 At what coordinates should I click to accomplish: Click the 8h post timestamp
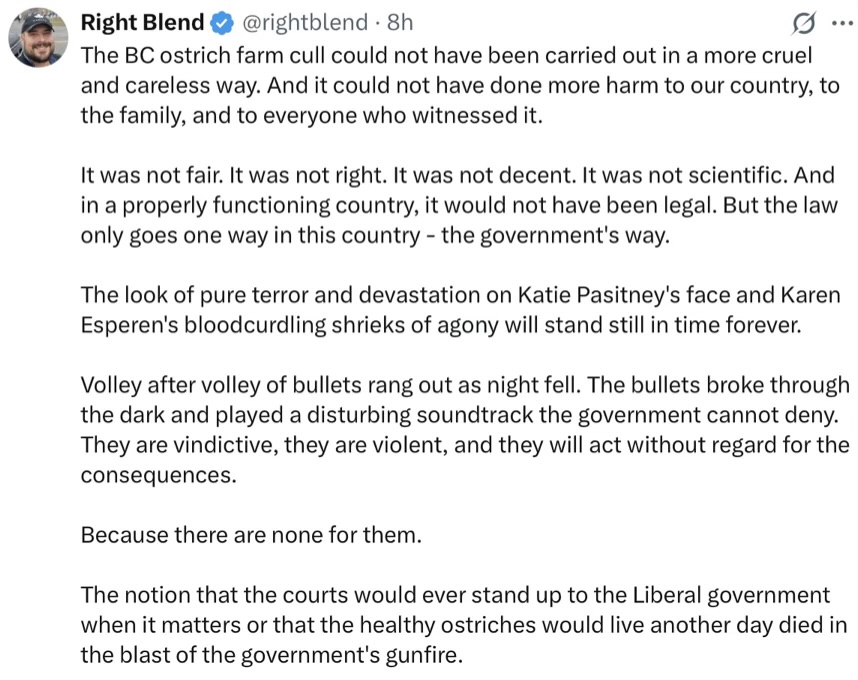[399, 22]
